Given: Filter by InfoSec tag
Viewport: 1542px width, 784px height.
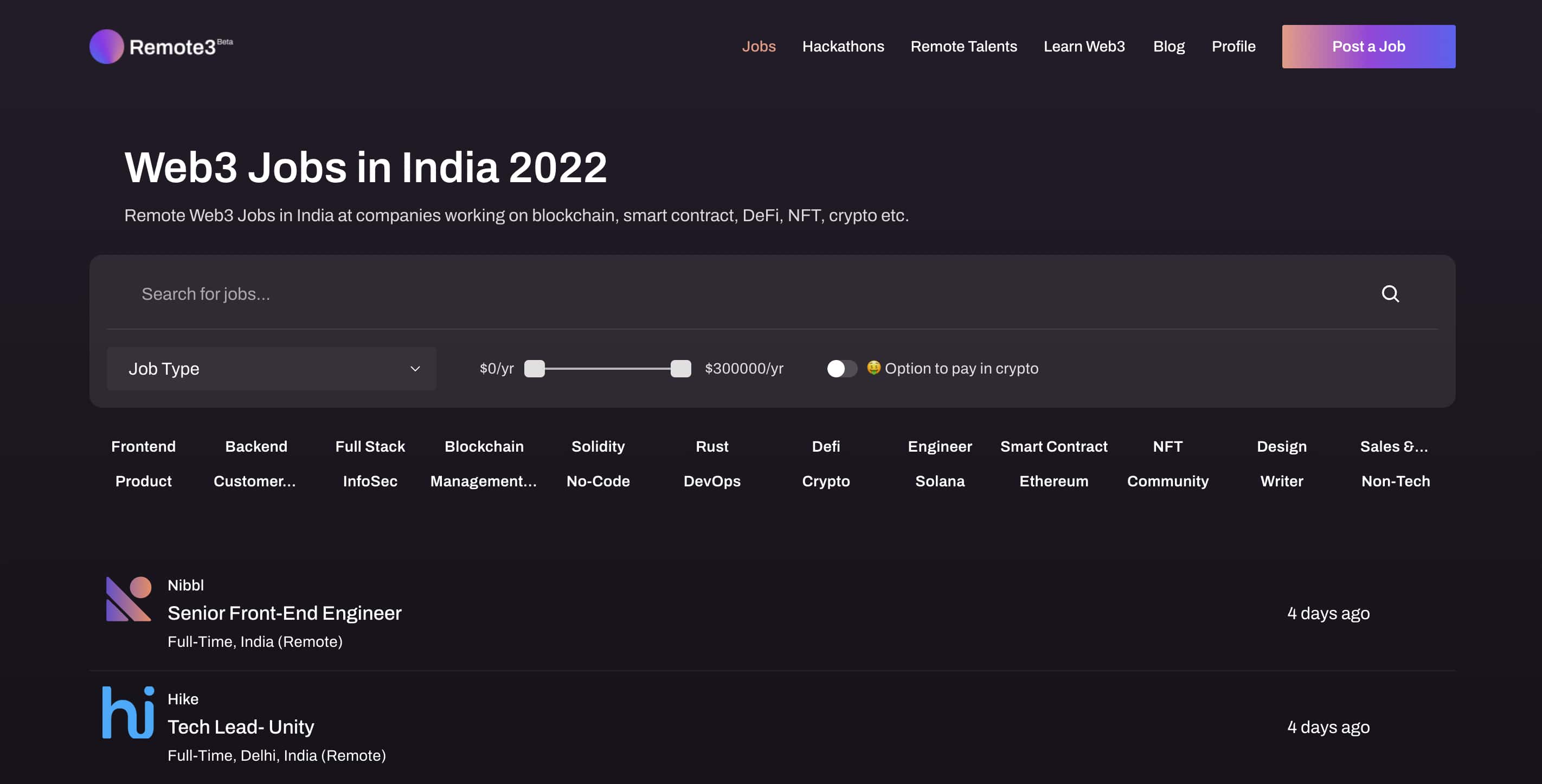Looking at the screenshot, I should click(370, 481).
